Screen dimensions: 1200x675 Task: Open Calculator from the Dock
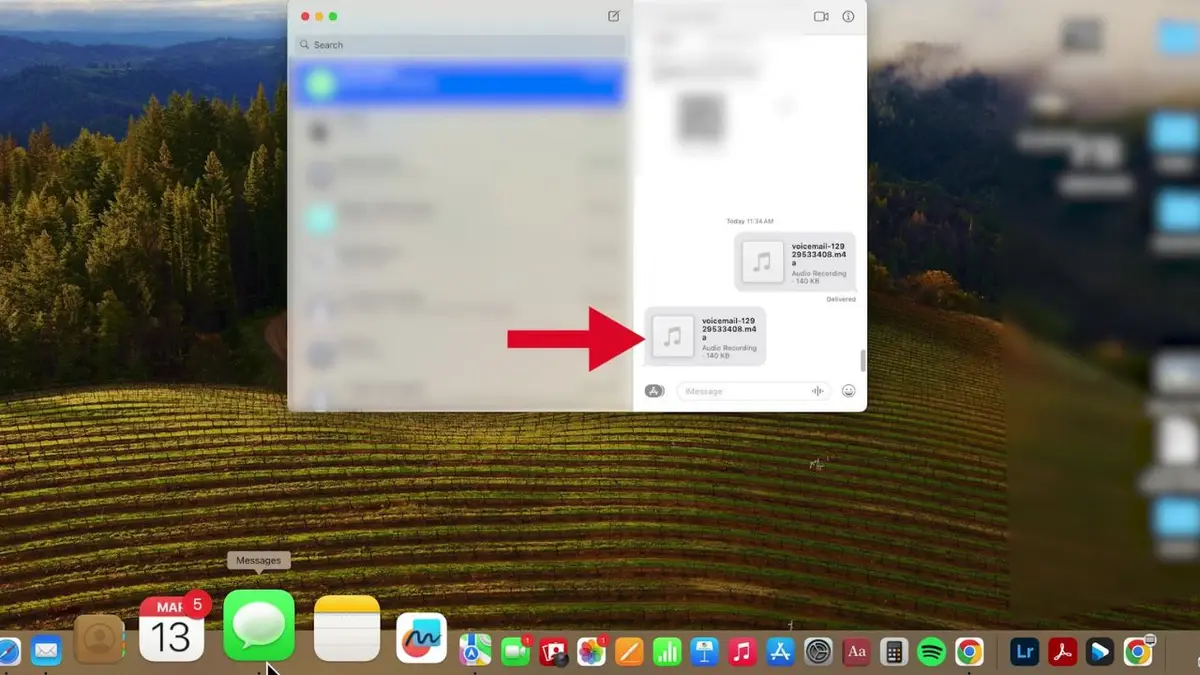click(x=893, y=652)
